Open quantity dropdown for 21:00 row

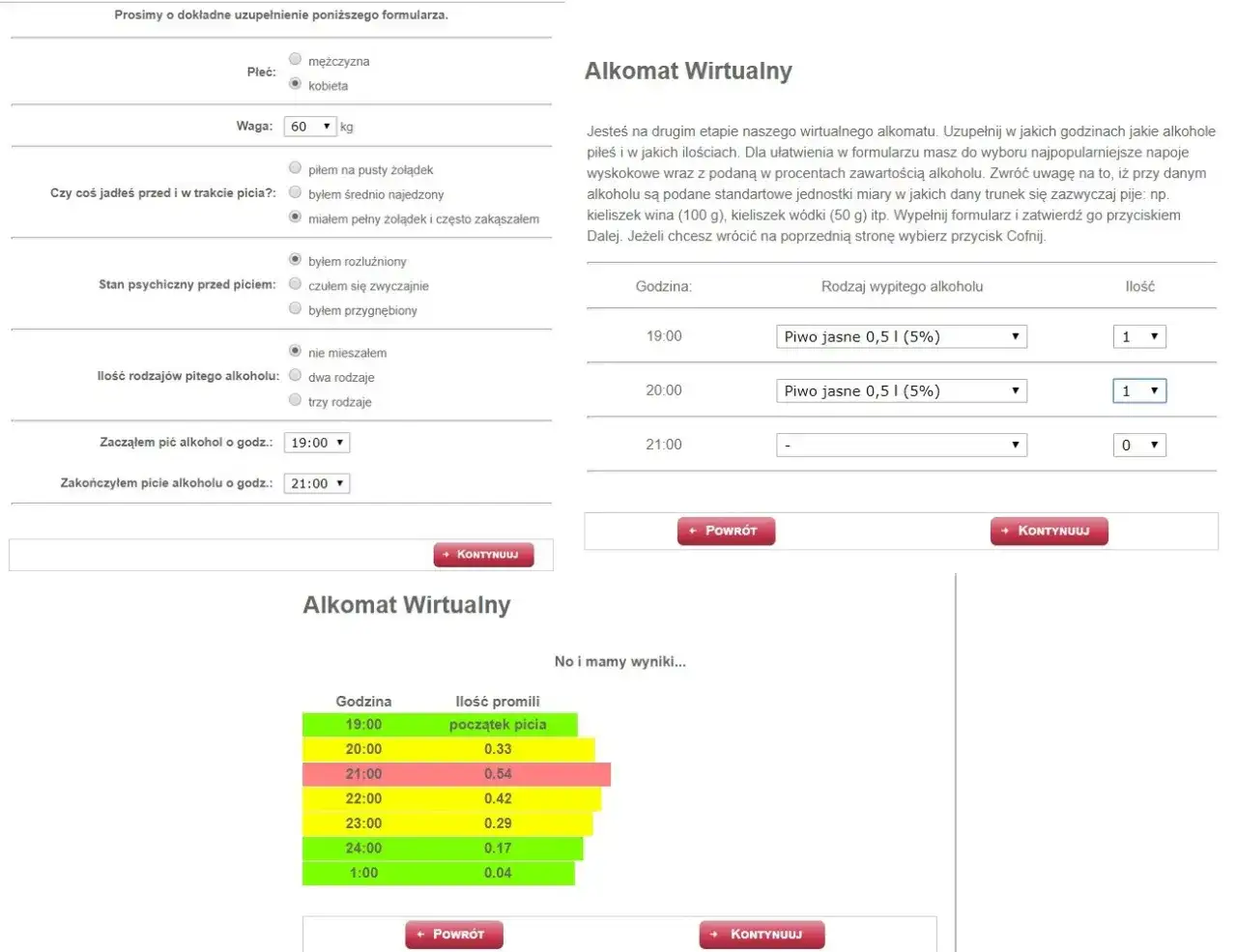(x=1139, y=445)
